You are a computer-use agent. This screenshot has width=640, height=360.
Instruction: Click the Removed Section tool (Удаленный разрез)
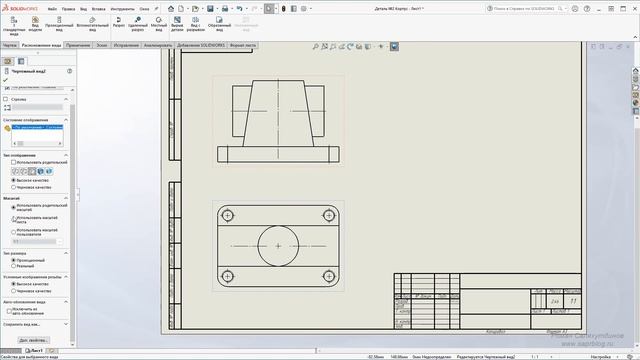click(138, 24)
